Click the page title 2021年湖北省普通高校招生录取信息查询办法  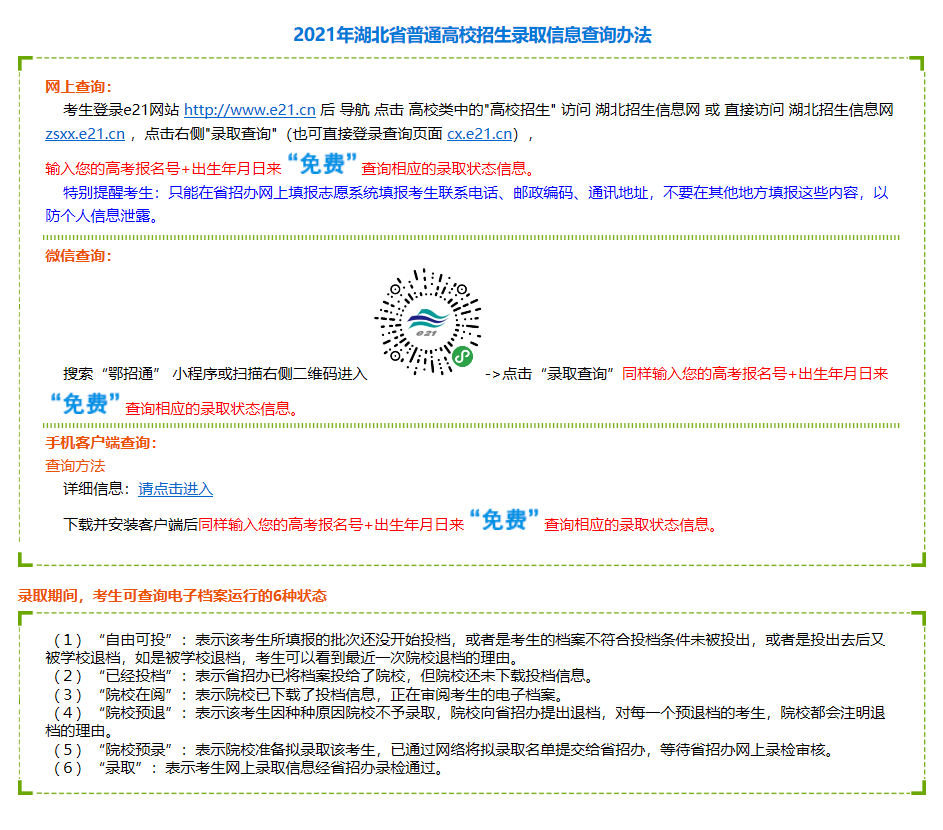472,35
